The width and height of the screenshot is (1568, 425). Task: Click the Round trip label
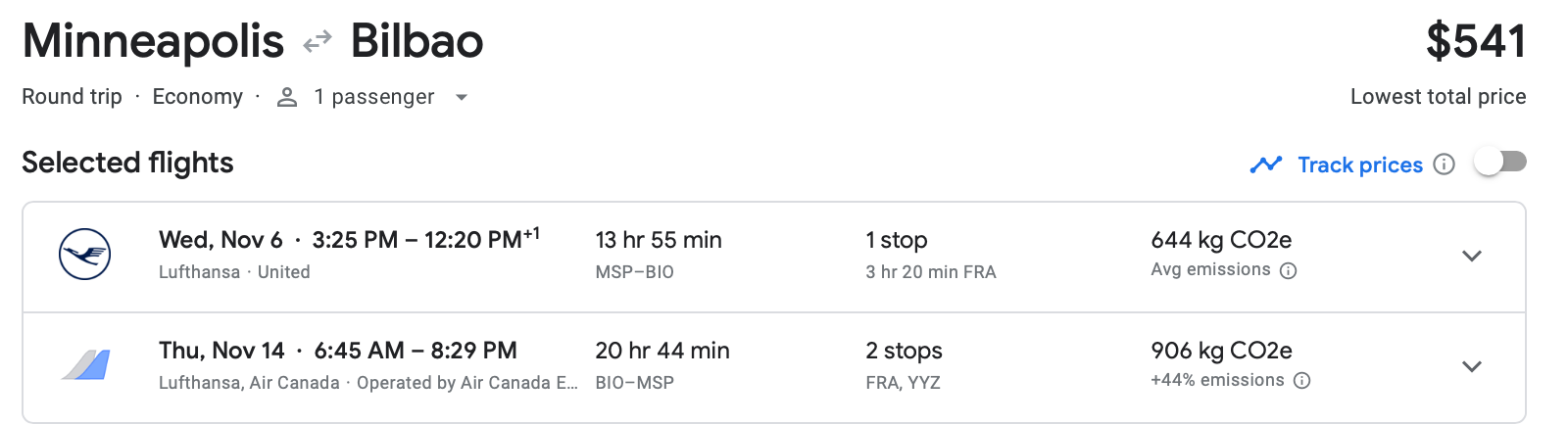click(72, 97)
